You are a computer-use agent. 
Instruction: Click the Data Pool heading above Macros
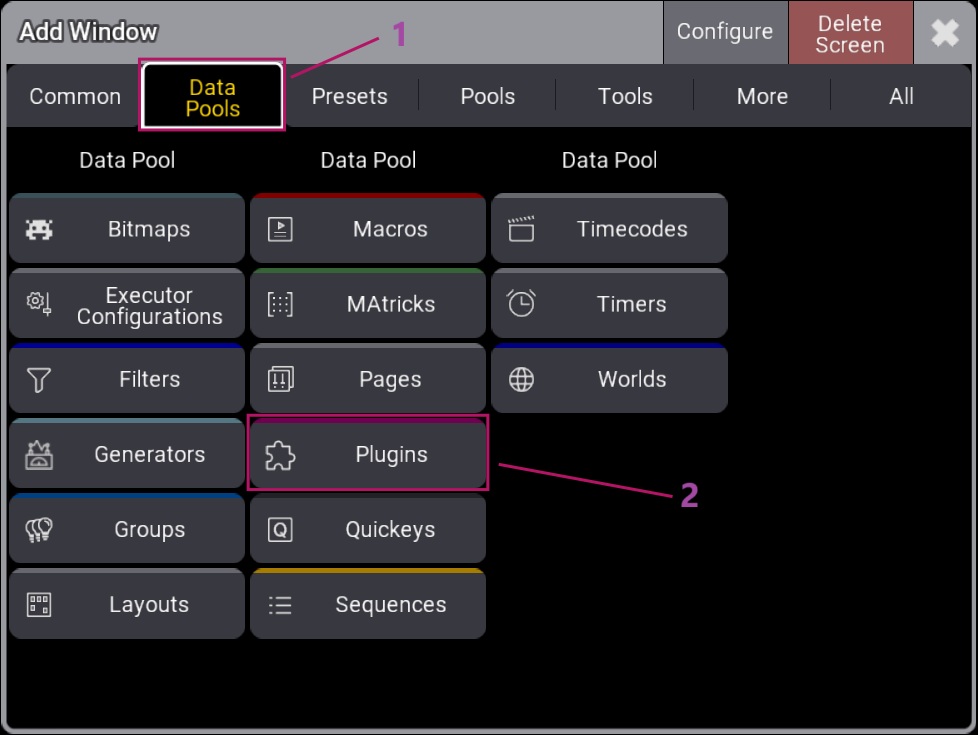coord(368,160)
